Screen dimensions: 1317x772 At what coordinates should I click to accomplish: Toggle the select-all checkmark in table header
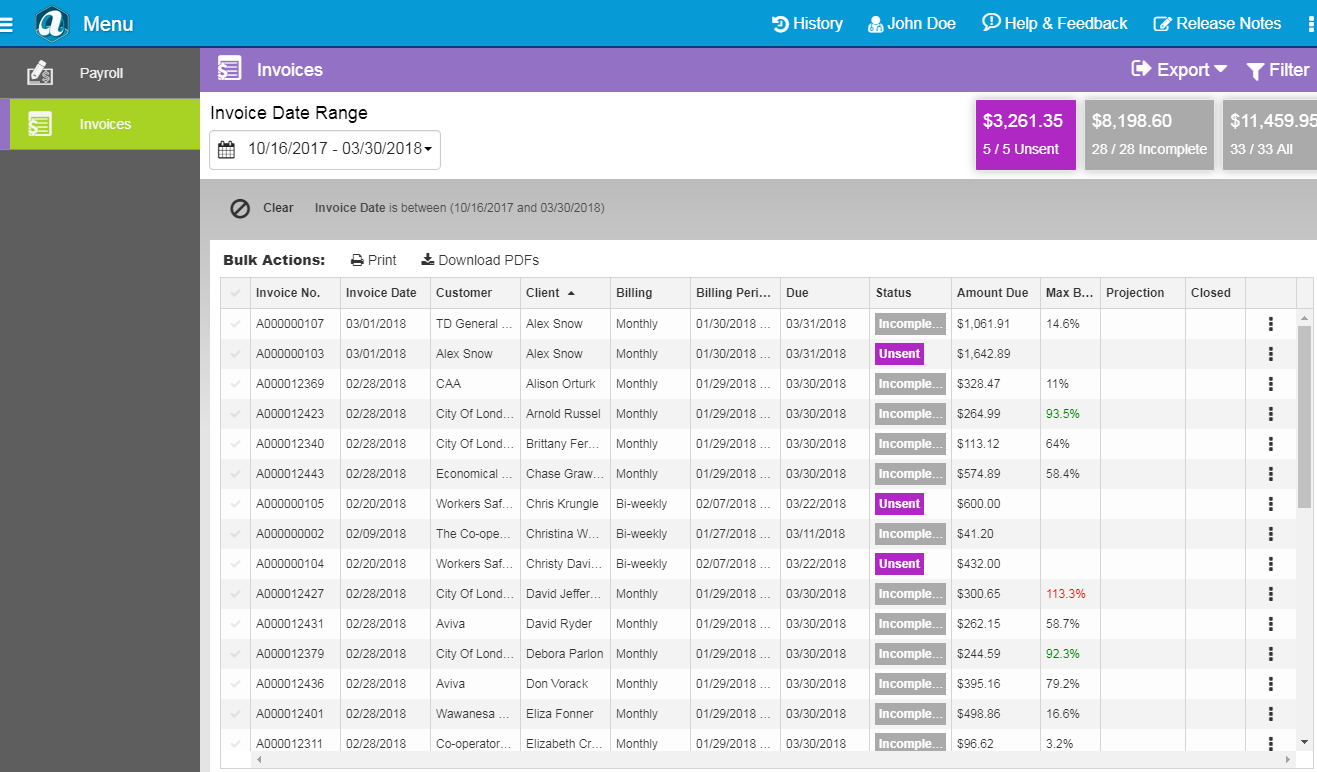click(x=236, y=293)
